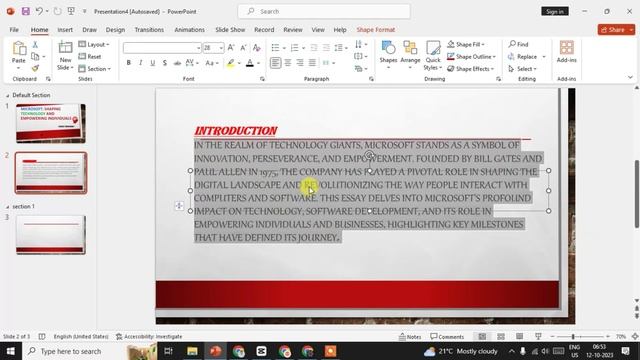Switch to the Animations tab

(189, 30)
